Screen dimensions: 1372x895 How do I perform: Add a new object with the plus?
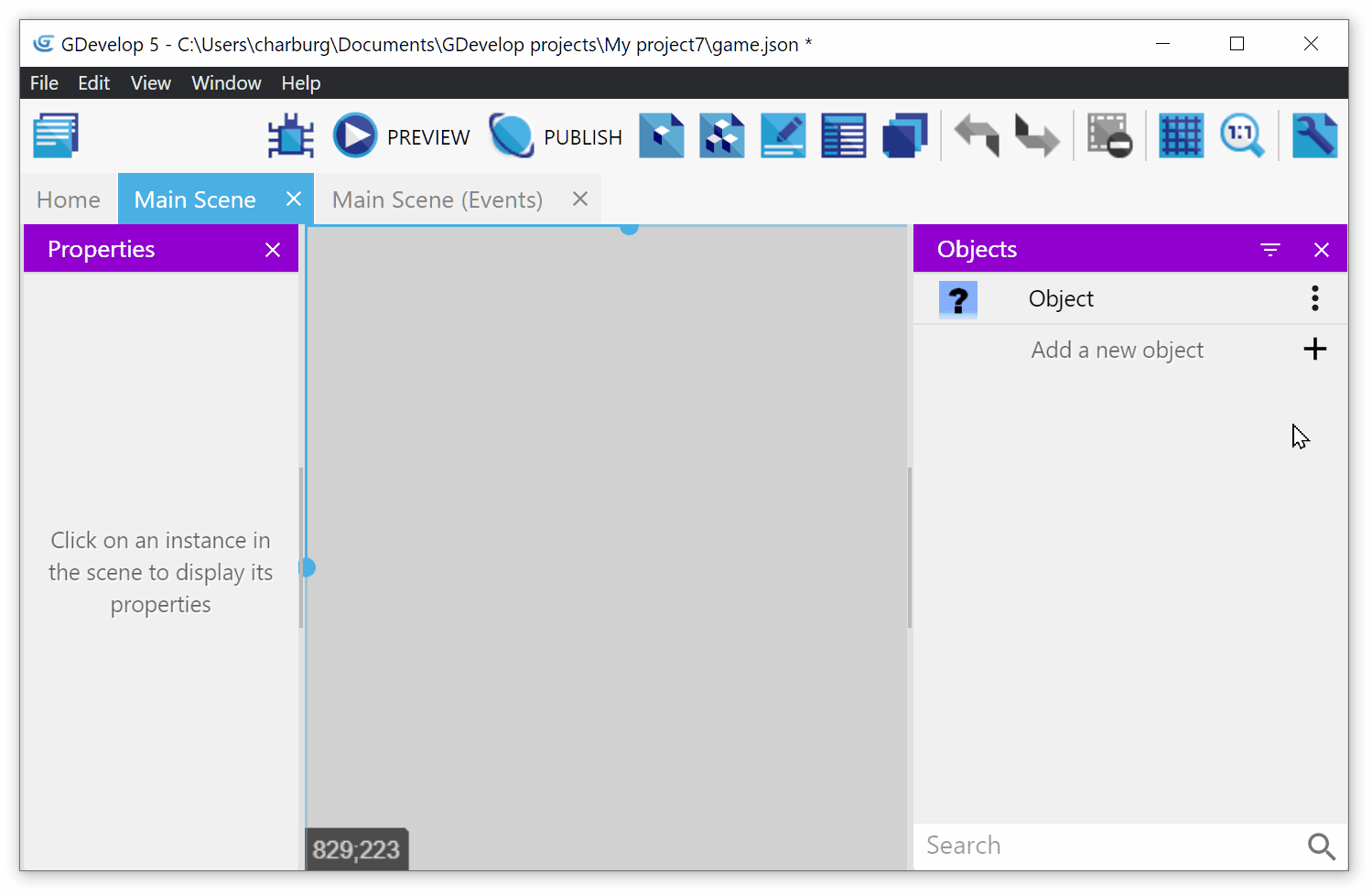tap(1314, 349)
